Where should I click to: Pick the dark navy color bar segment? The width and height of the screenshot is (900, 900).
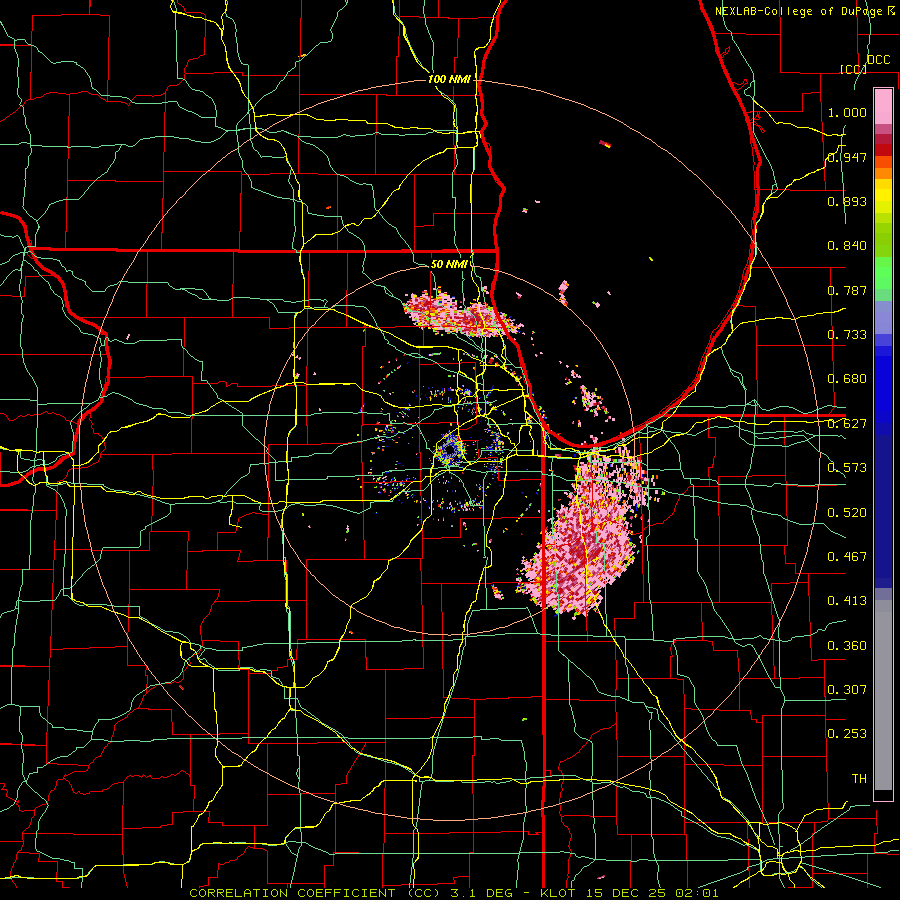click(883, 511)
